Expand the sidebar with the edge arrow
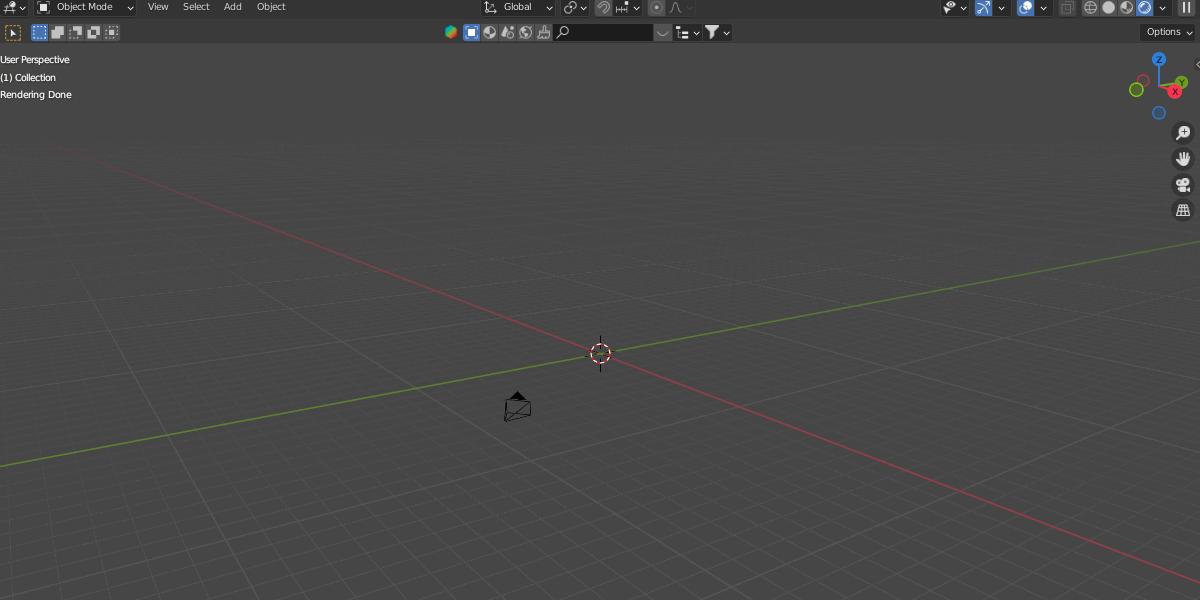Viewport: 1200px width, 600px height. (1197, 64)
